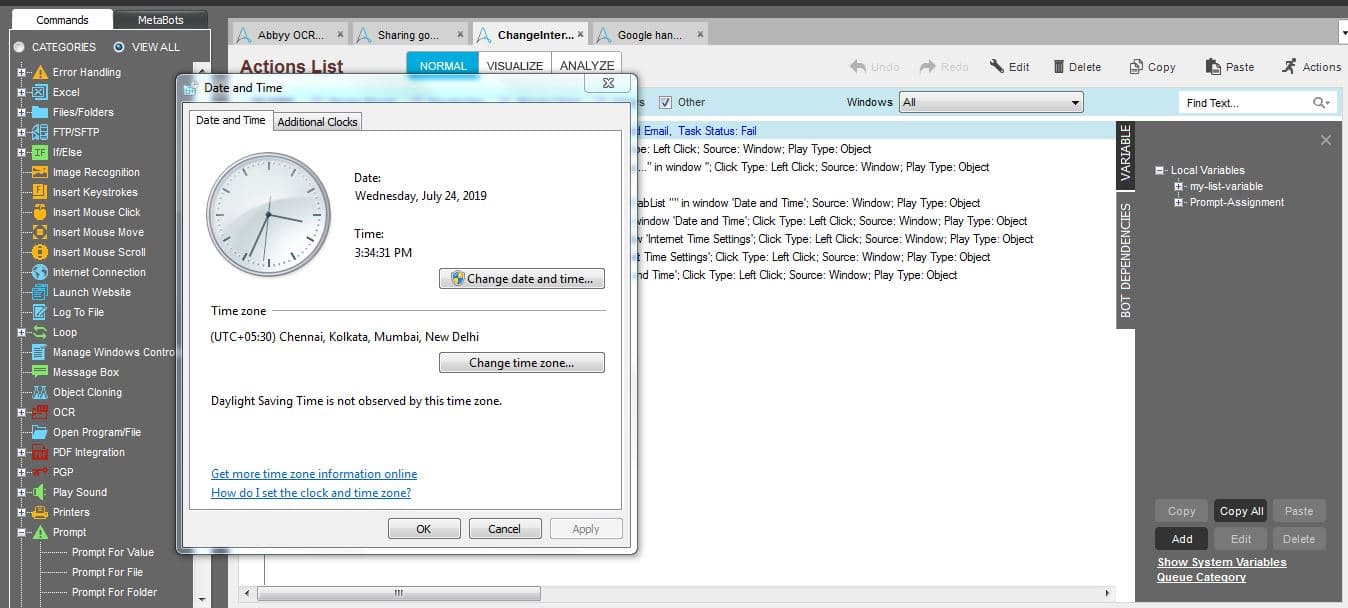The height and width of the screenshot is (608, 1348).
Task: Switch to the VISUALIZE view tab
Action: coord(514,66)
